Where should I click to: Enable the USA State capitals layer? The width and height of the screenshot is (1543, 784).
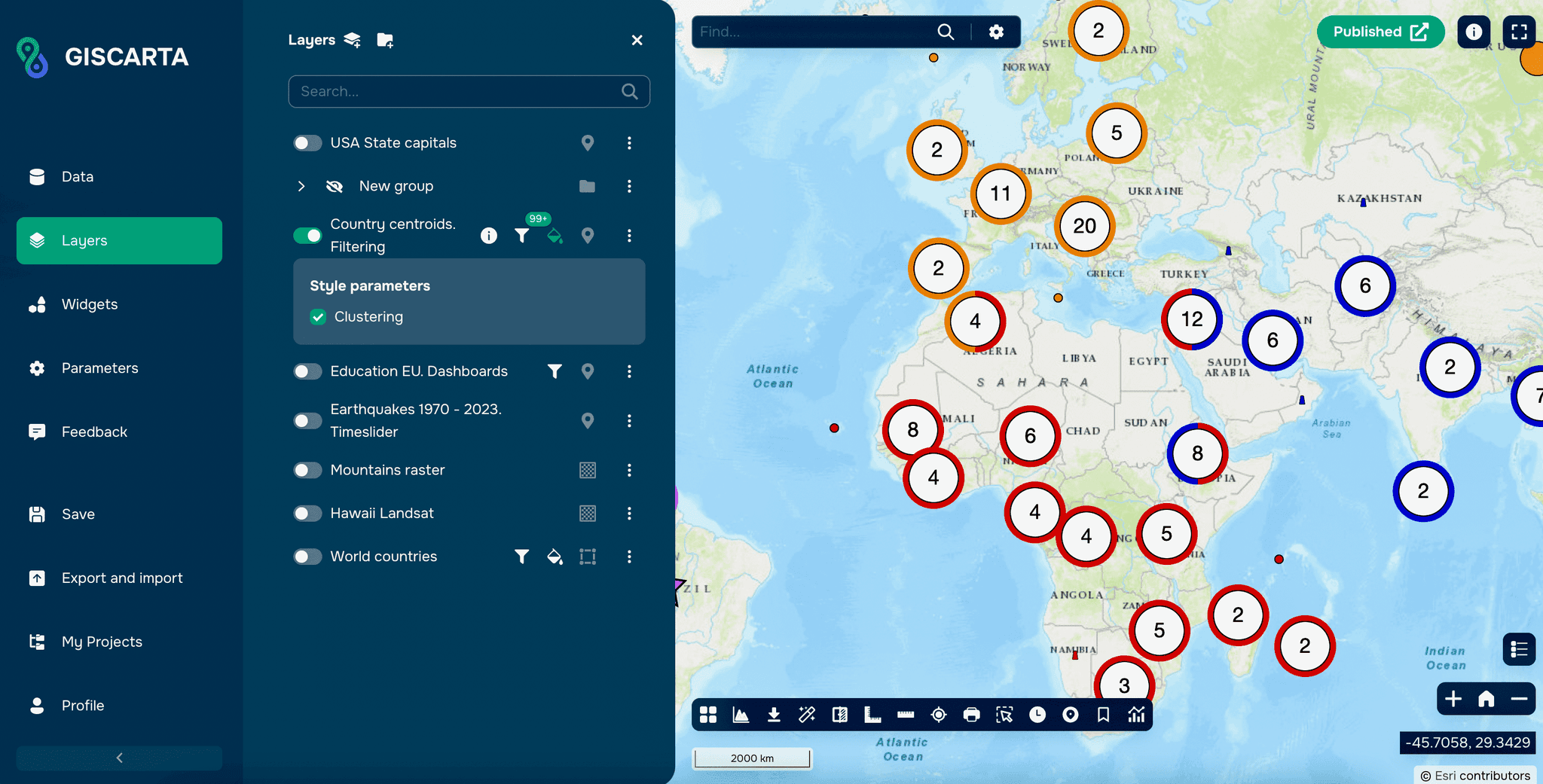307,142
